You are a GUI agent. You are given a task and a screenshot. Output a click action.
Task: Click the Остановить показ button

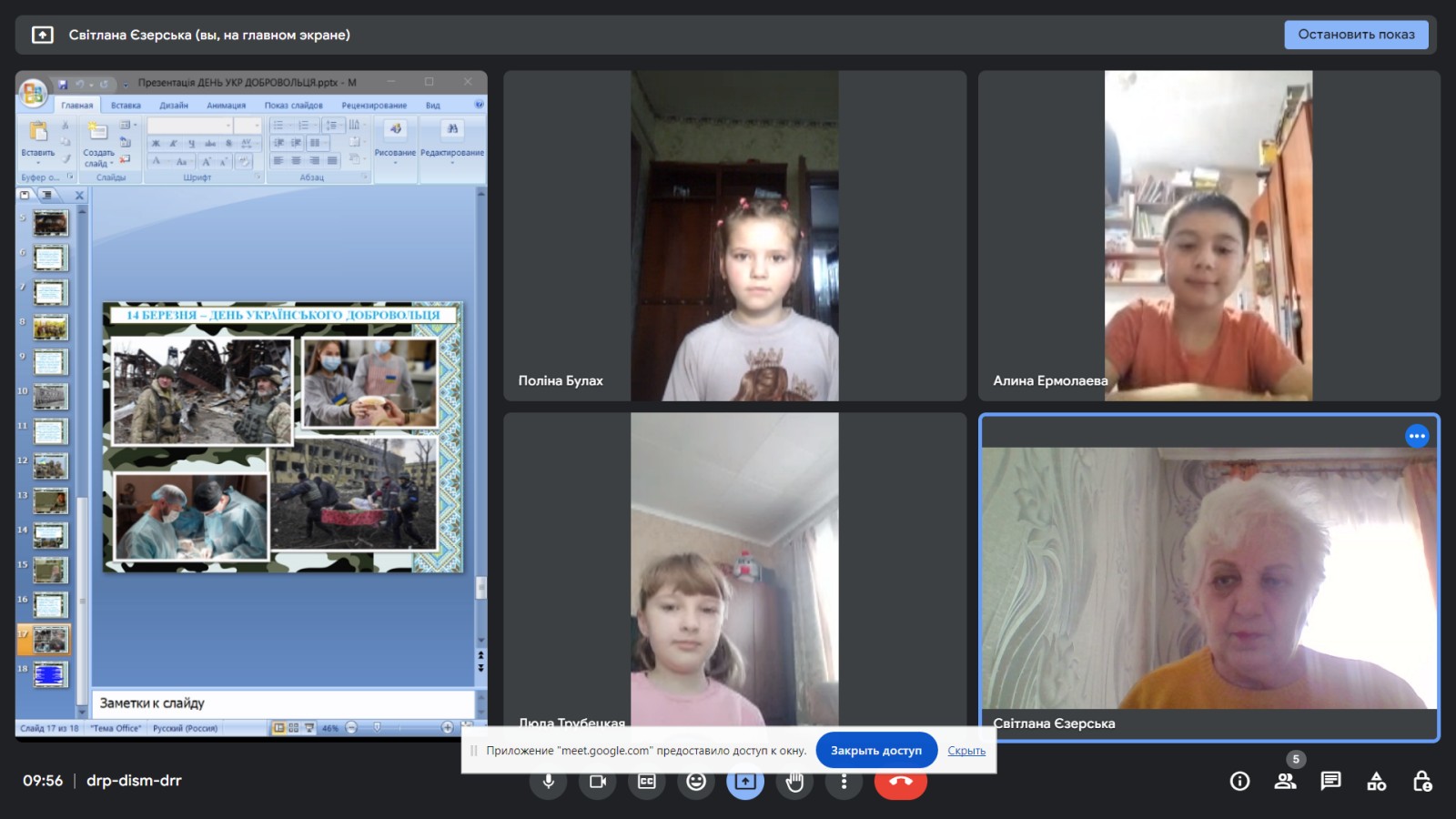coord(1356,35)
